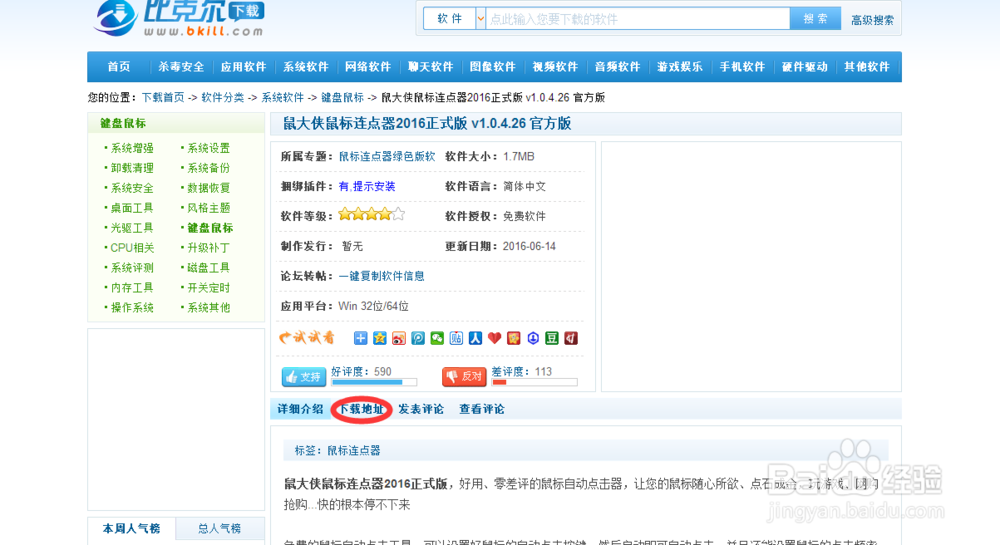The image size is (1000, 545).
Task: Click the orange 试试看 arrow graphic
Action: [307, 338]
